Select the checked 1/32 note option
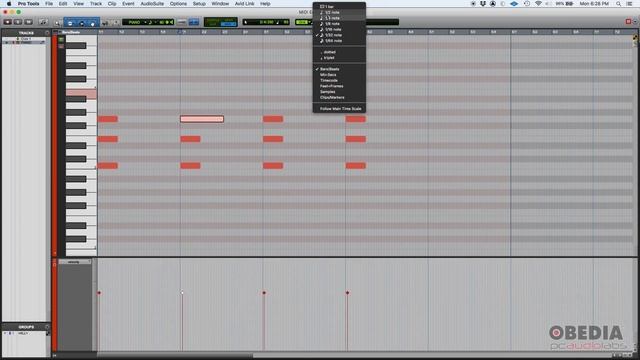The image size is (640, 360). tap(339, 35)
